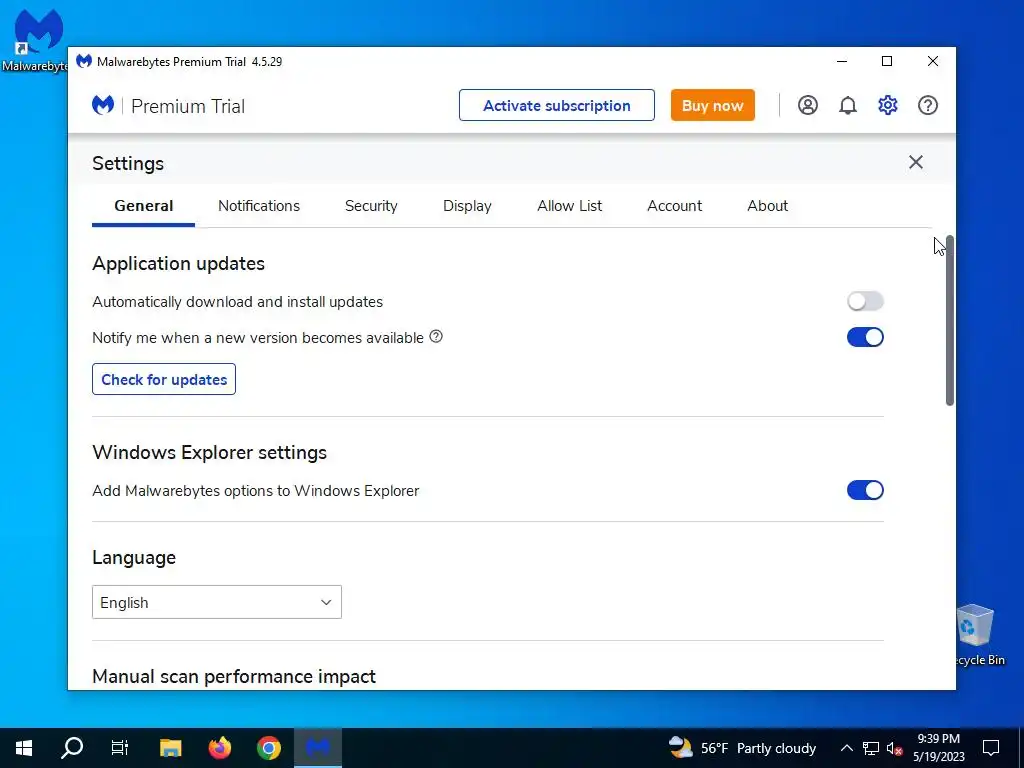Open the Security tab
Image resolution: width=1024 pixels, height=768 pixels.
[x=371, y=206]
